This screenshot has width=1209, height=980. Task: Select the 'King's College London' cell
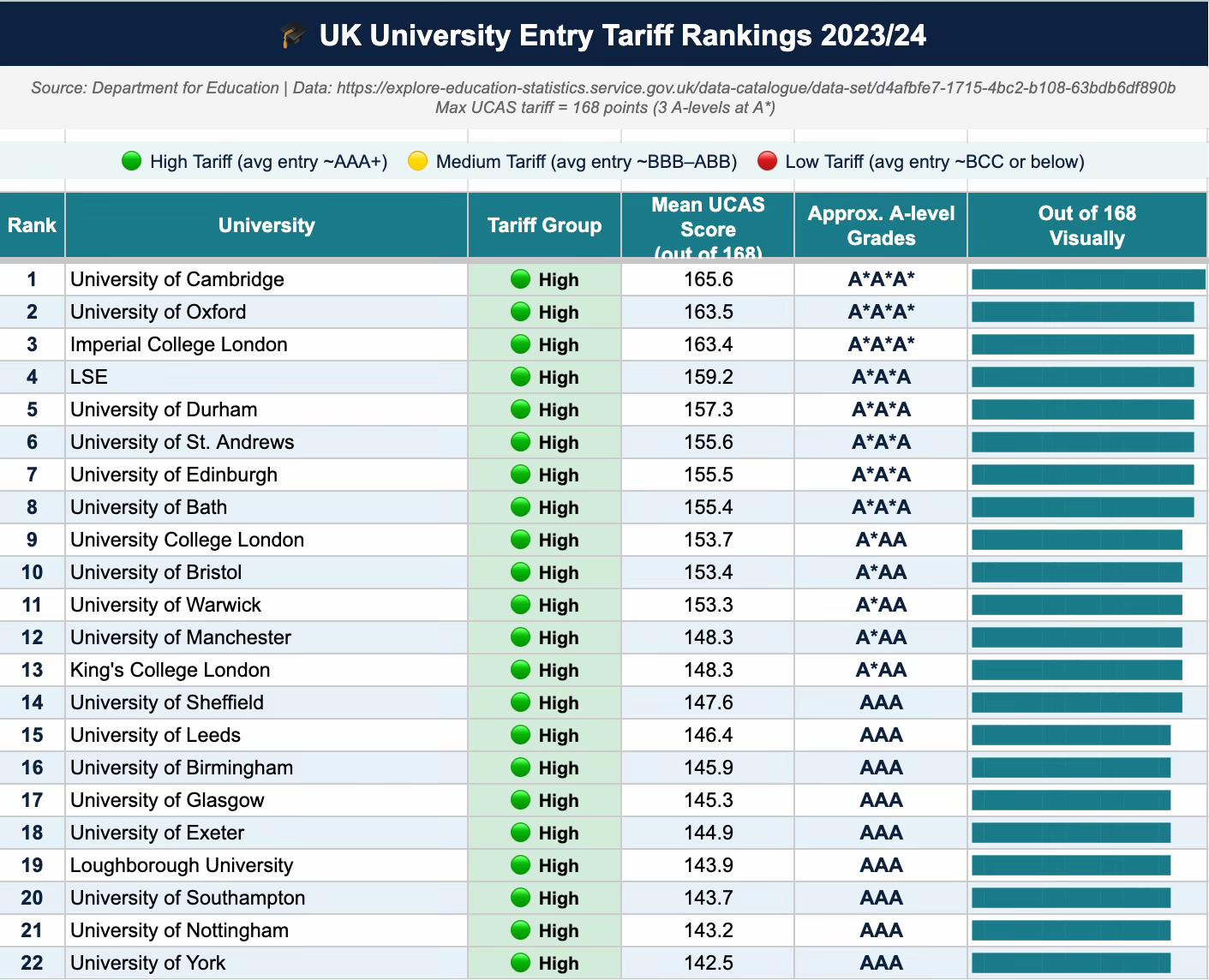tap(266, 670)
